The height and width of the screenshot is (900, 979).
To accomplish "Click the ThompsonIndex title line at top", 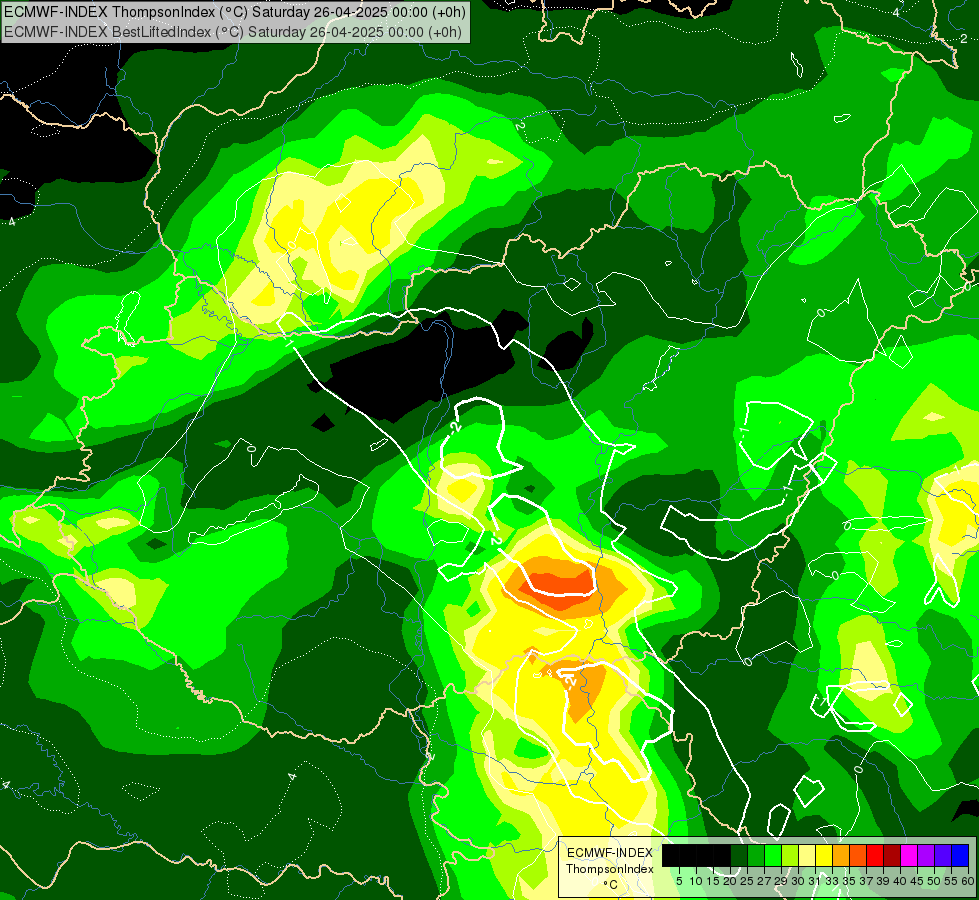I will pyautogui.click(x=235, y=12).
